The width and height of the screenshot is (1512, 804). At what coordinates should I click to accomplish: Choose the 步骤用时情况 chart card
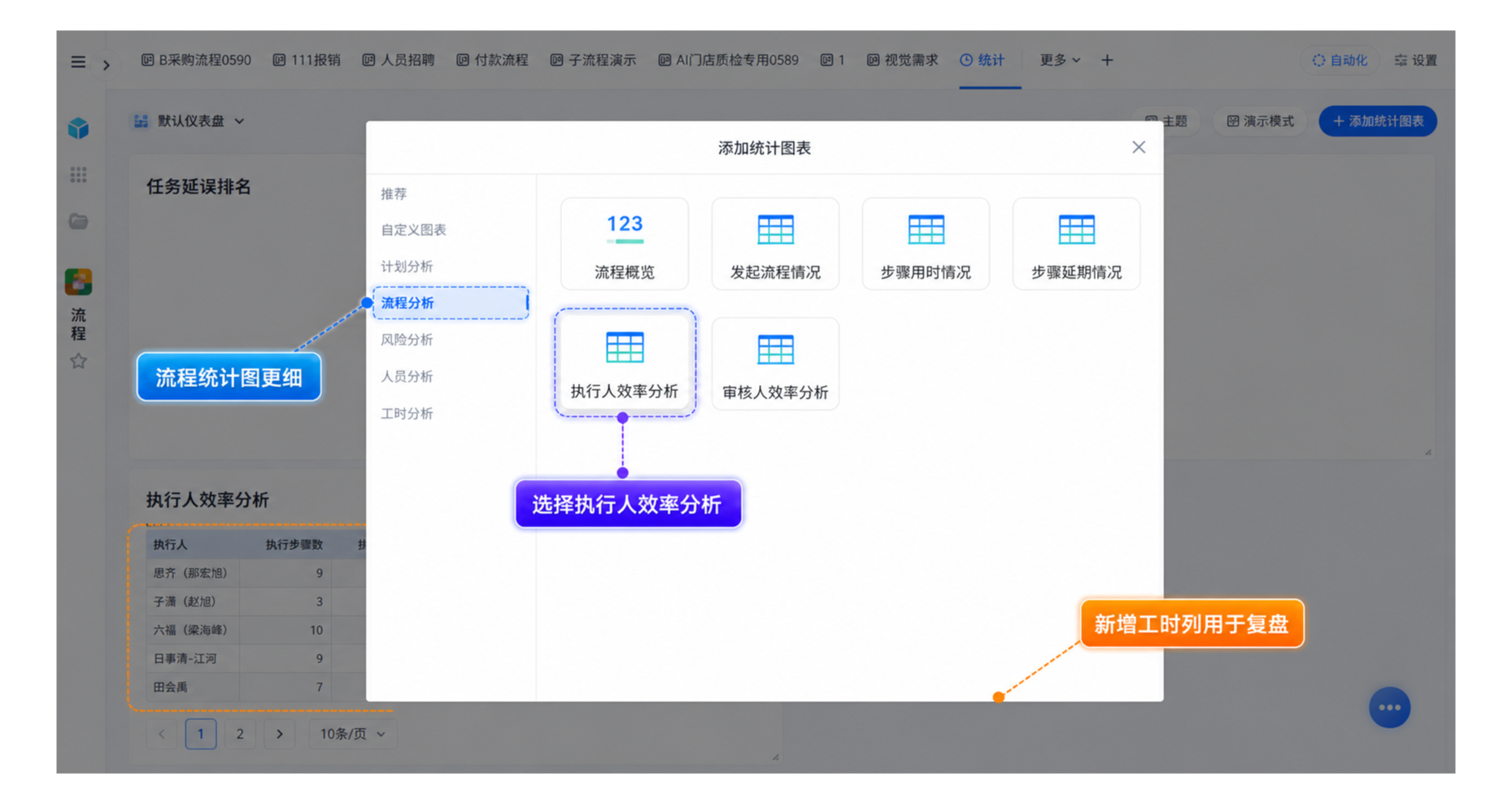click(x=926, y=244)
